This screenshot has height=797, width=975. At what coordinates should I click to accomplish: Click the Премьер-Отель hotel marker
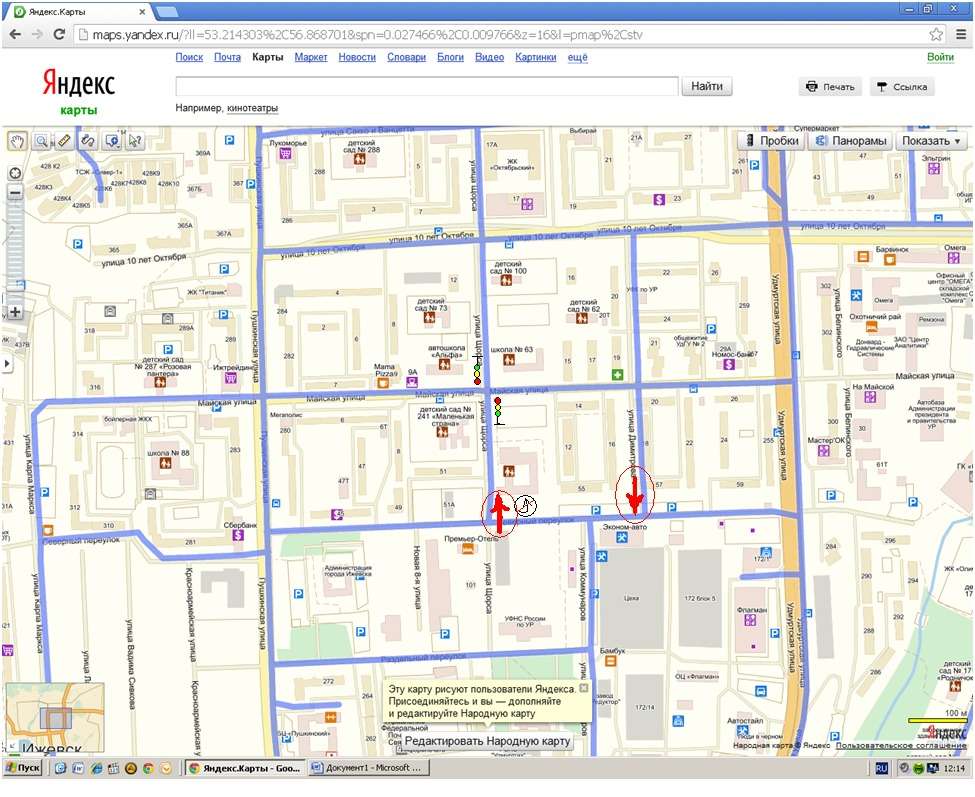click(468, 548)
